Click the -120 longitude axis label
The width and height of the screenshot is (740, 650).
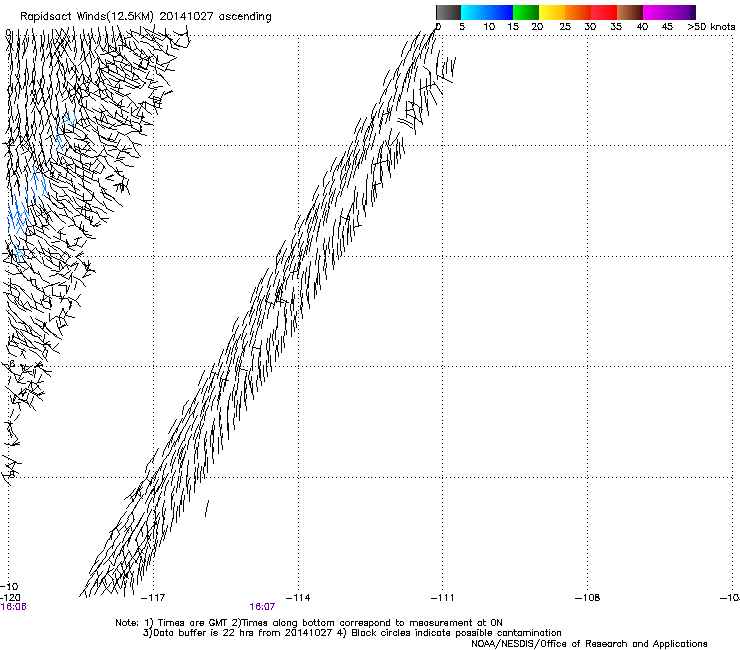[10, 598]
